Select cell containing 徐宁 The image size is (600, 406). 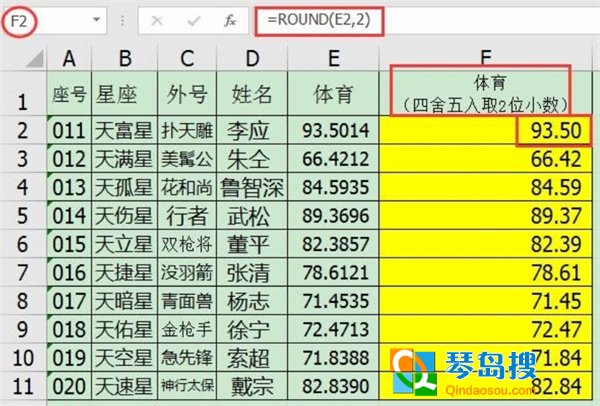[252, 329]
